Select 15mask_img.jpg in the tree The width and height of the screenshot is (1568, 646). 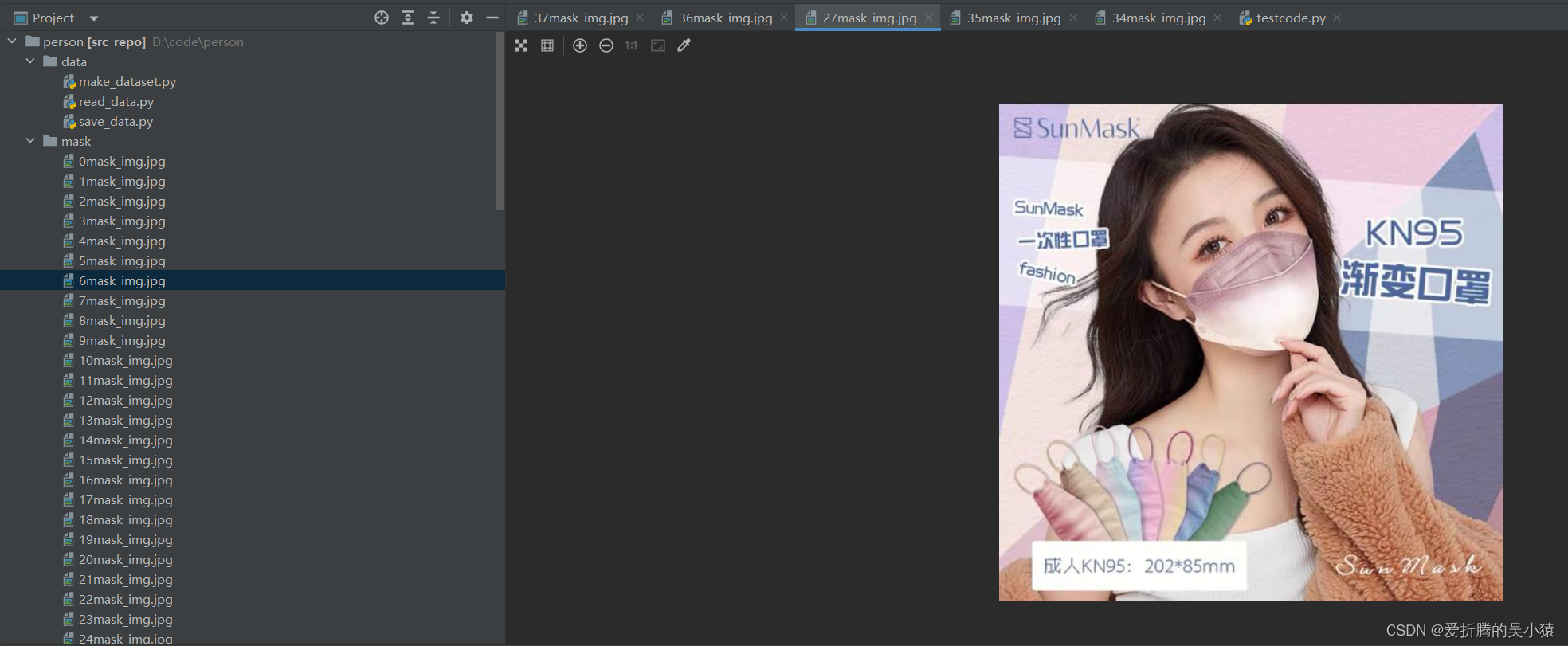coord(126,460)
